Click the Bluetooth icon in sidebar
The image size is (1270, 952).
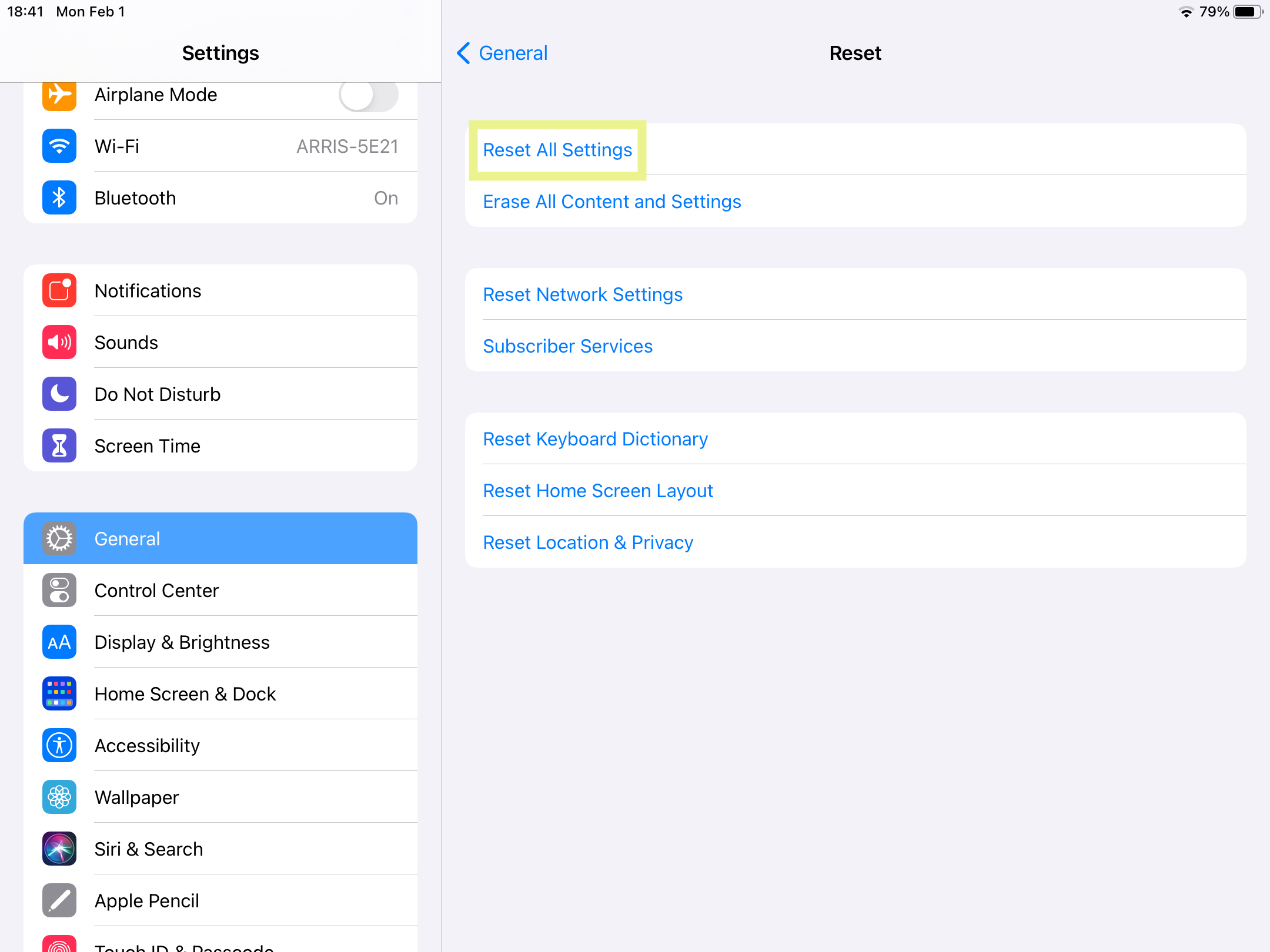coord(59,197)
